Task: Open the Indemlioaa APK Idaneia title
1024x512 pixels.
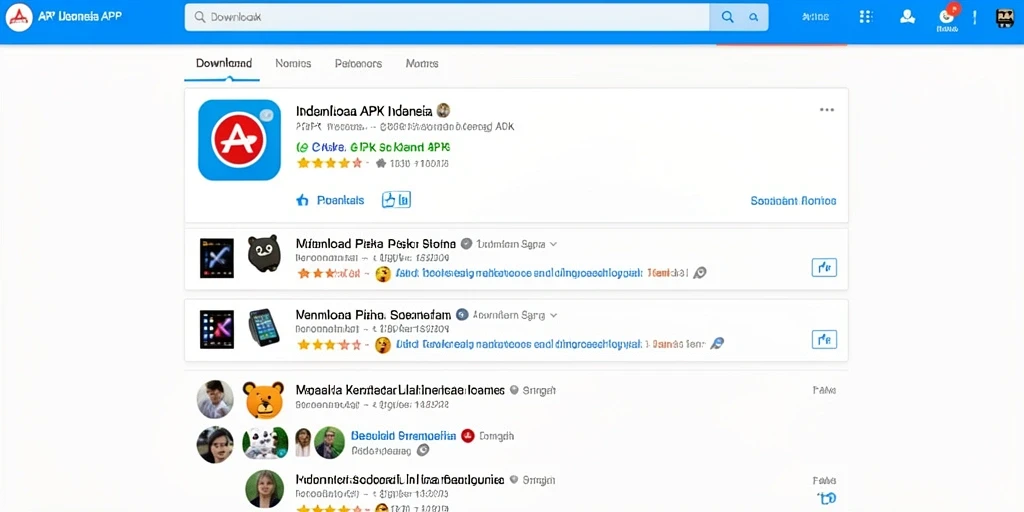Action: tap(364, 110)
